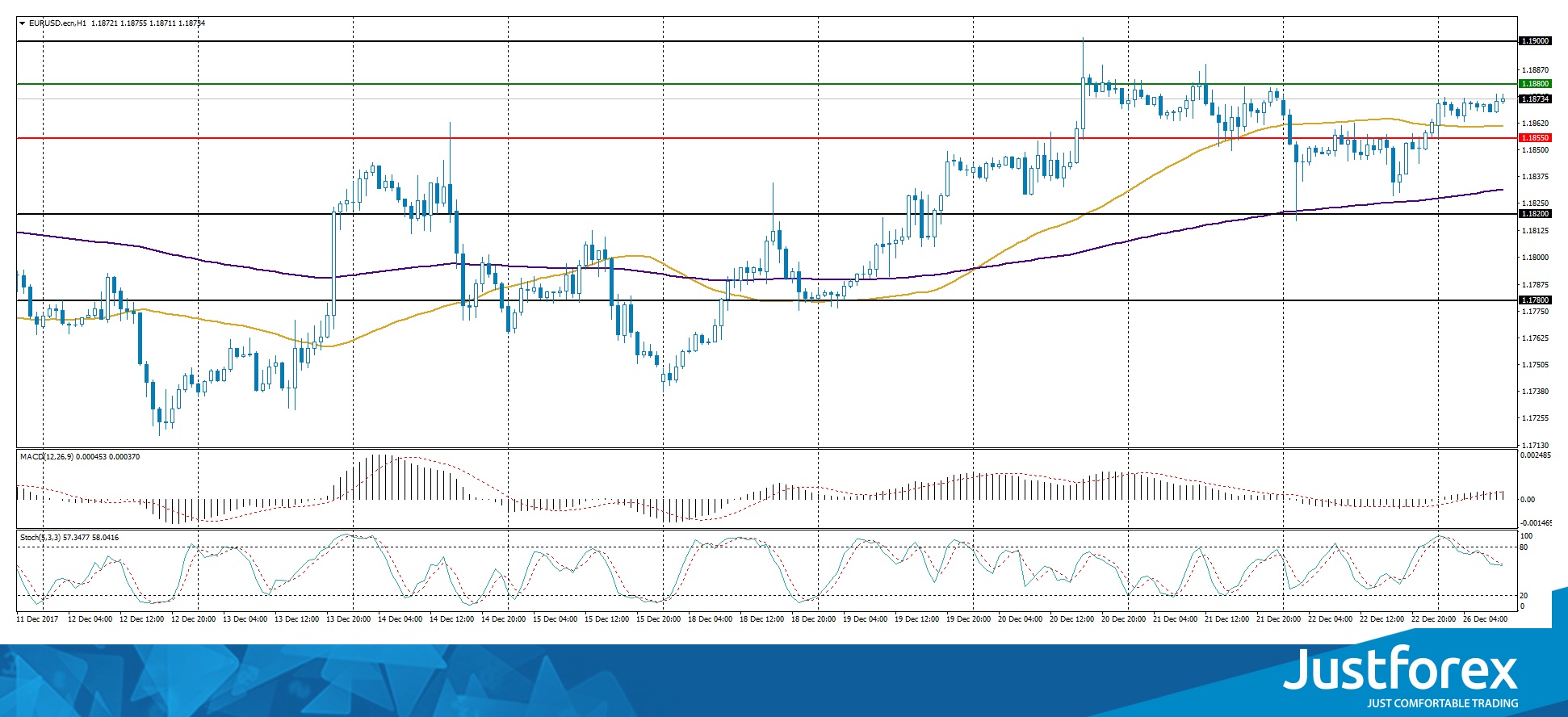Select the black 1.18200 price level tag
1568x717 pixels.
pos(1535,214)
